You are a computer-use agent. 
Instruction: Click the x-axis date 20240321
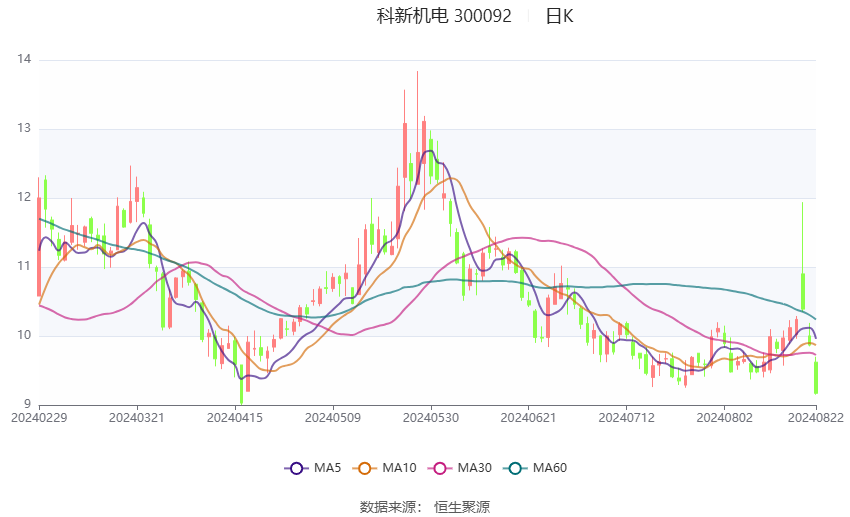[137, 418]
